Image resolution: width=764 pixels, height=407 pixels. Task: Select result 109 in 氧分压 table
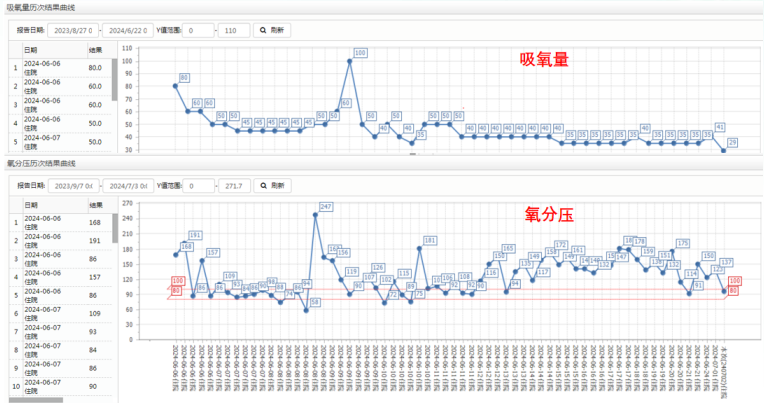click(95, 313)
